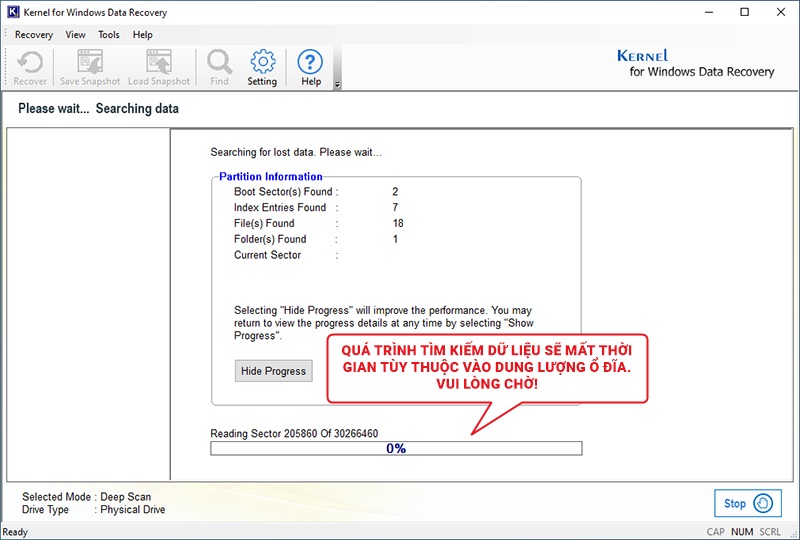Click the Hide Progress button
This screenshot has height=540, width=800.
[273, 371]
